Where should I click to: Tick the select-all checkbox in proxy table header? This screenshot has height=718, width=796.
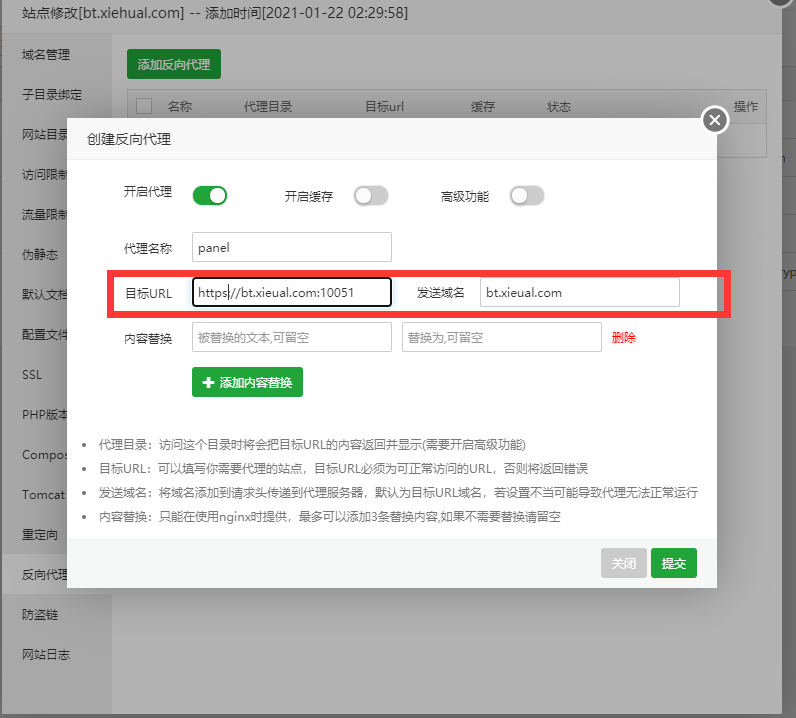click(x=144, y=106)
